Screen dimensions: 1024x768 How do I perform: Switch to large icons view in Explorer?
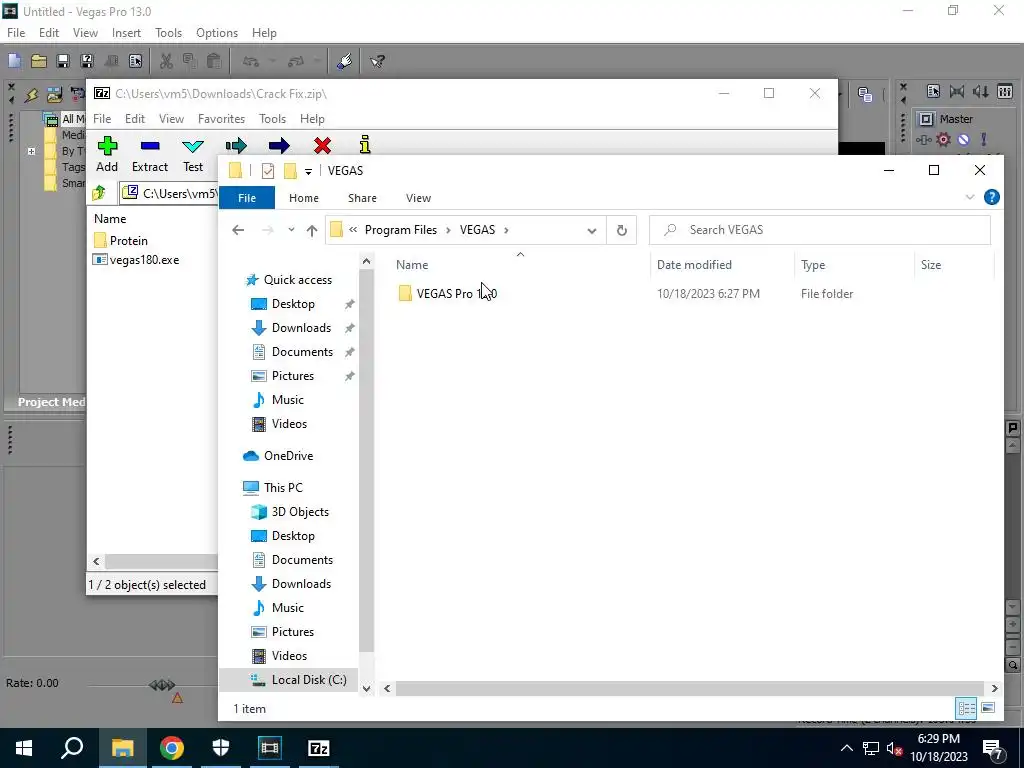988,708
